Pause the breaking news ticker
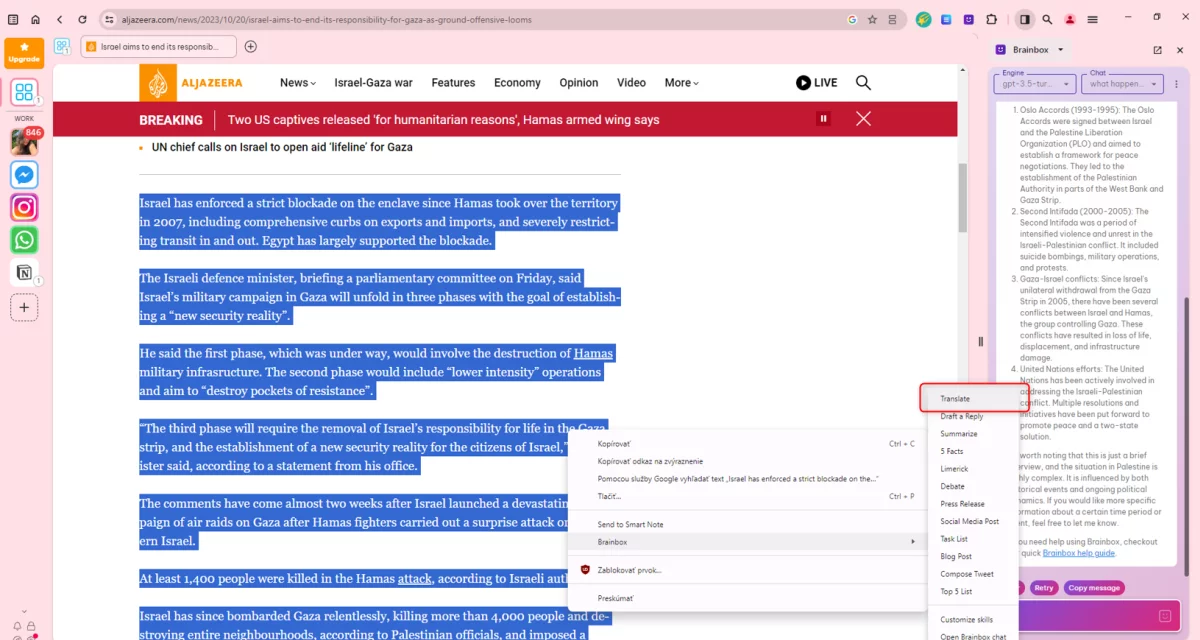 click(x=822, y=118)
